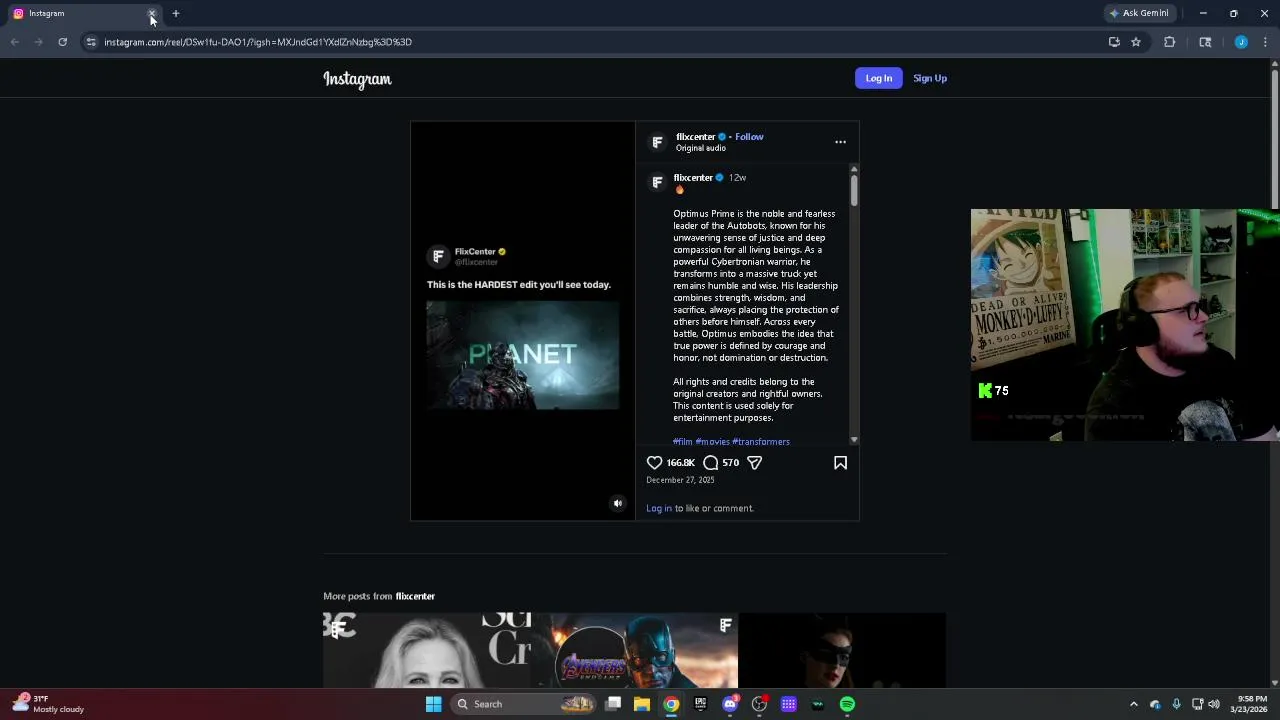
Task: Open flixcenter link in More posts heading
Action: point(415,596)
